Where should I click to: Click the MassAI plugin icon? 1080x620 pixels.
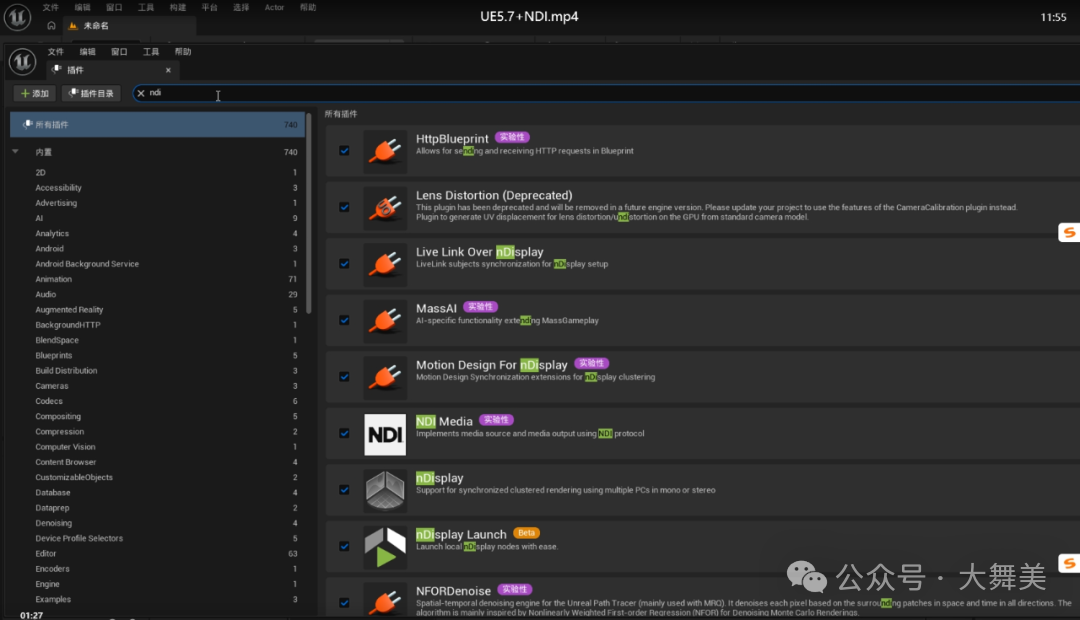pyautogui.click(x=385, y=321)
